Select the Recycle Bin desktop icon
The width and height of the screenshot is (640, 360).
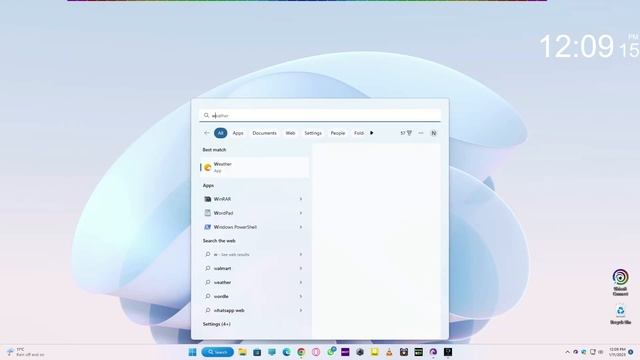point(620,315)
